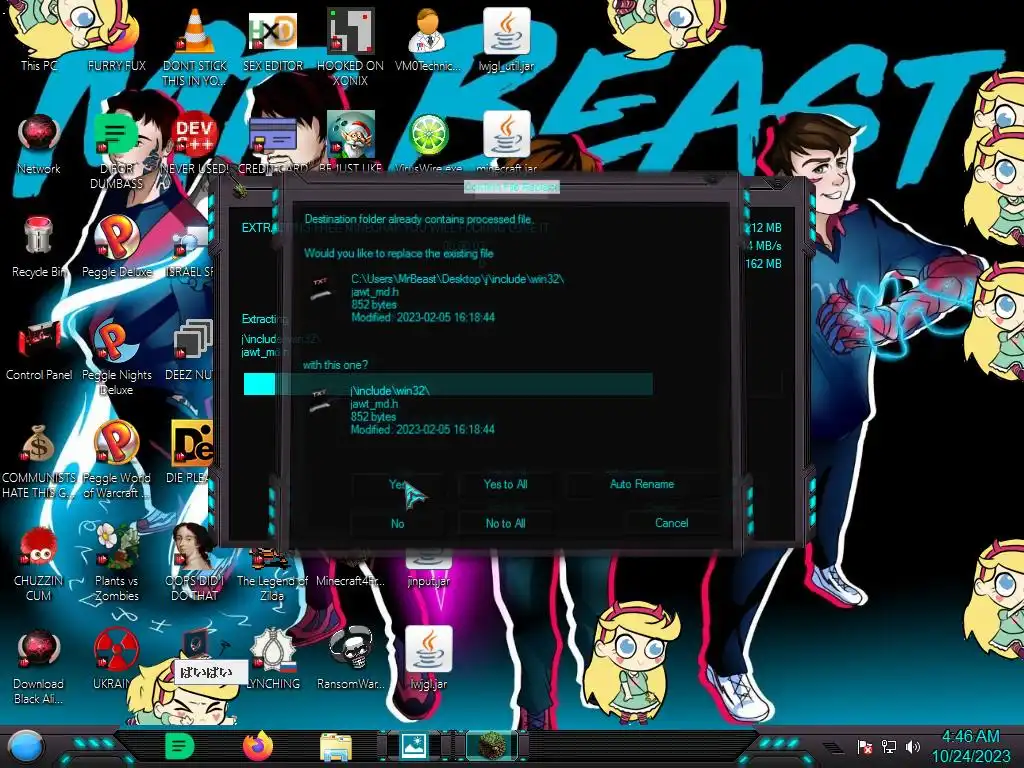The width and height of the screenshot is (1024, 768).
Task: Click the destination path C:\Users\MrBeast\Desktop text
Action: pyautogui.click(x=457, y=279)
